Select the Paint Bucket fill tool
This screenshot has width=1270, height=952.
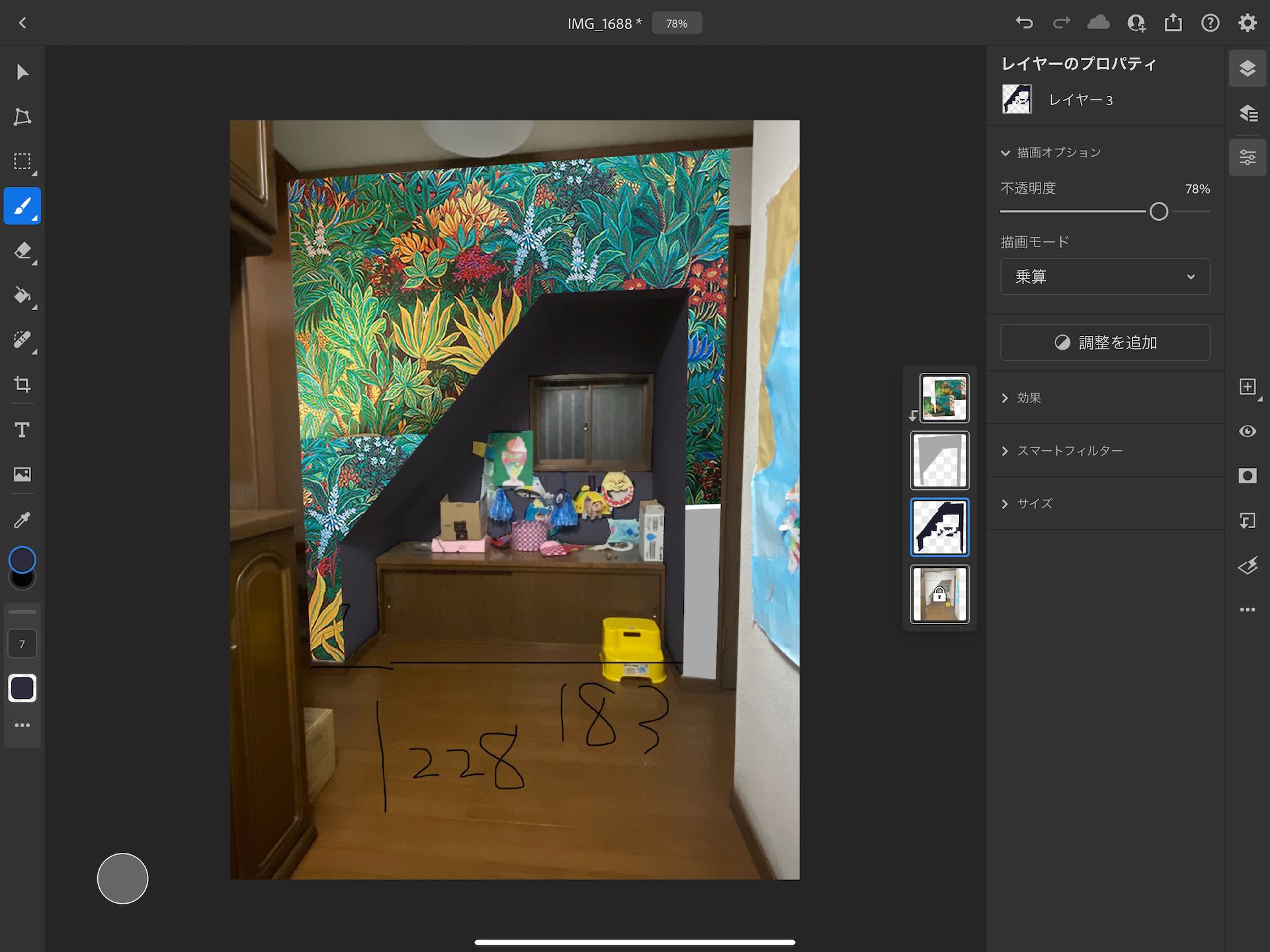(22, 296)
